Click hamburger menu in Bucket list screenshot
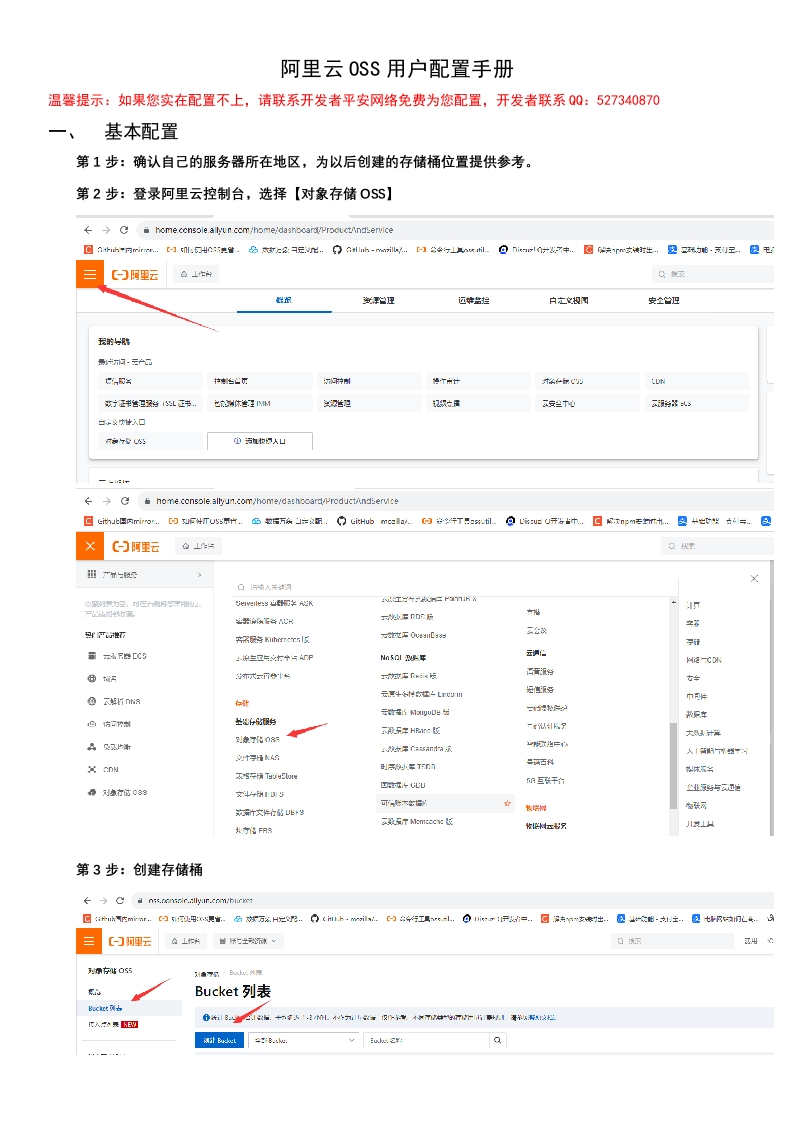This screenshot has width=793, height=1122. pyautogui.click(x=90, y=941)
